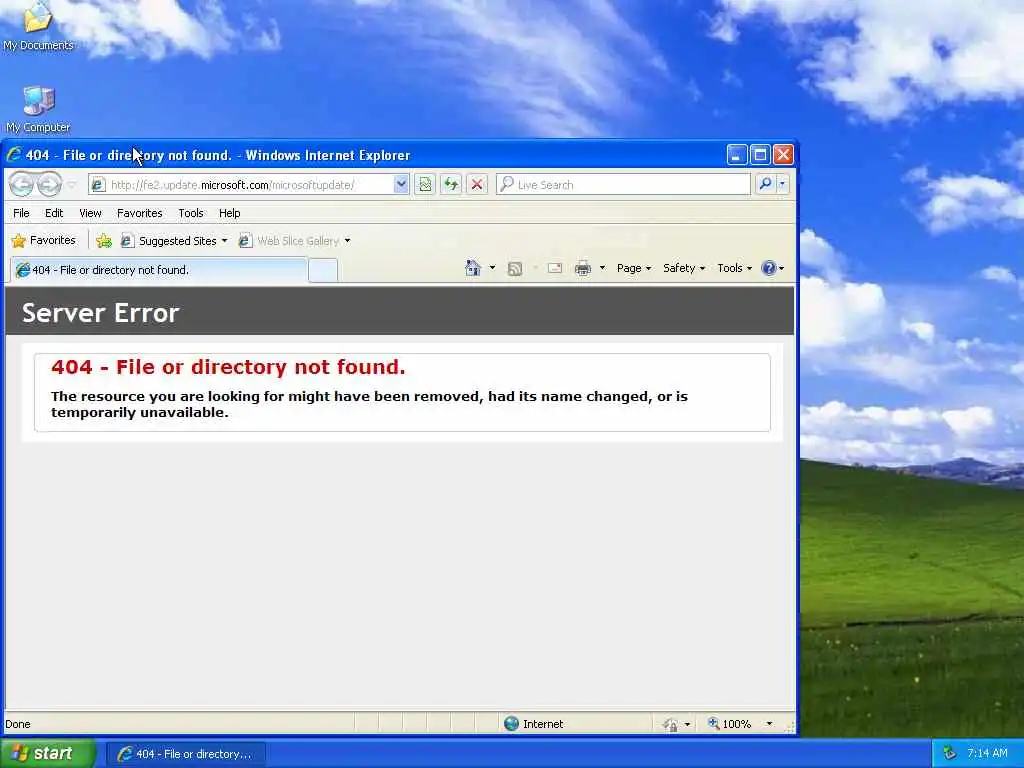
Task: Expand the zoom level dropdown arrow
Action: click(769, 724)
